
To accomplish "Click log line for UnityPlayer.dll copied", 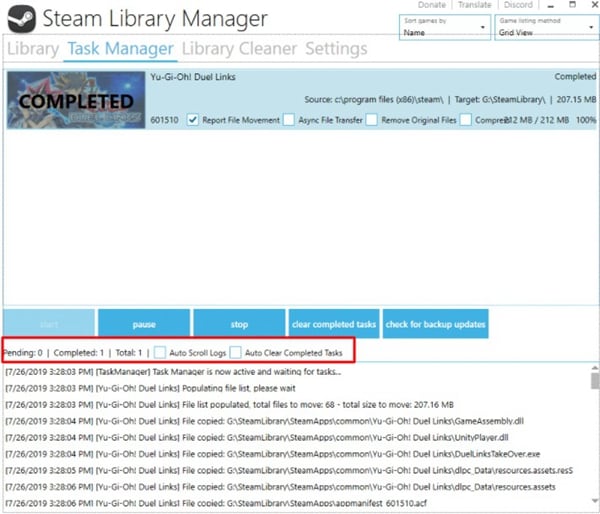I will [257, 437].
